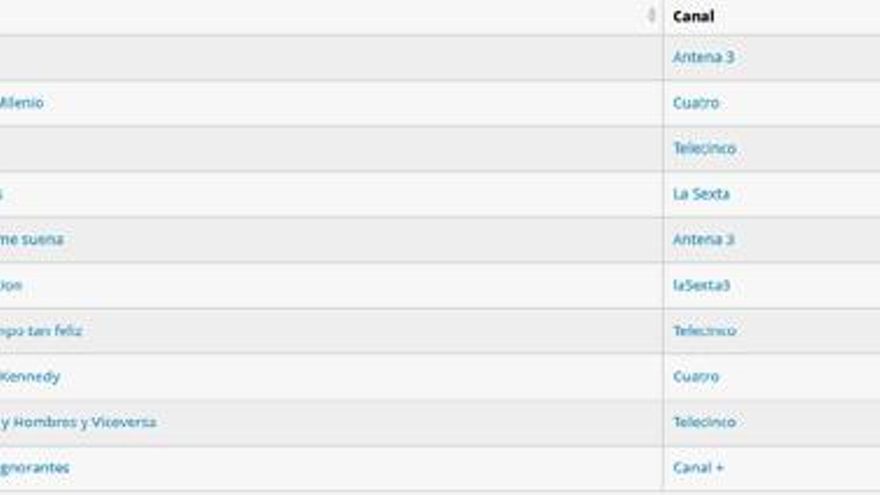
Task: Open Antena 3 link beside 'me suena'
Action: click(x=703, y=240)
